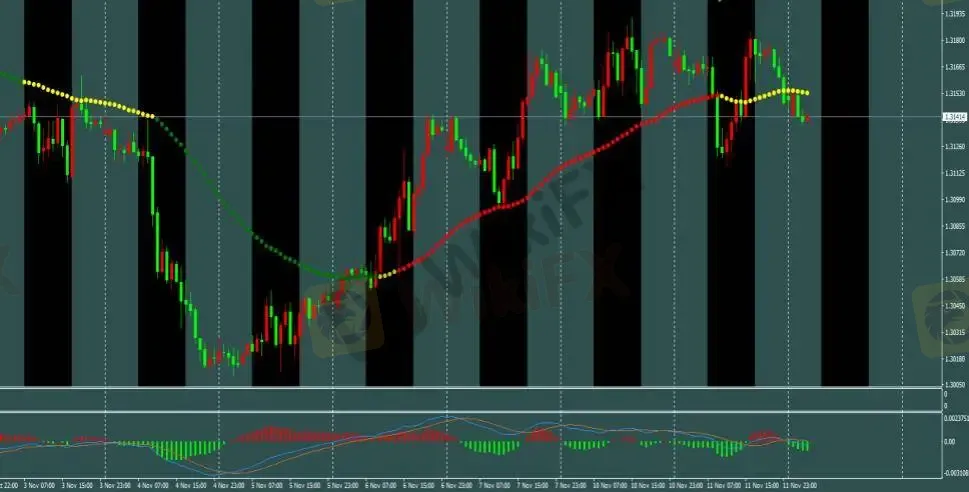Click the 10 Nov 07:00 time label
Image resolution: width=969 pixels, height=492 pixels.
point(611,485)
